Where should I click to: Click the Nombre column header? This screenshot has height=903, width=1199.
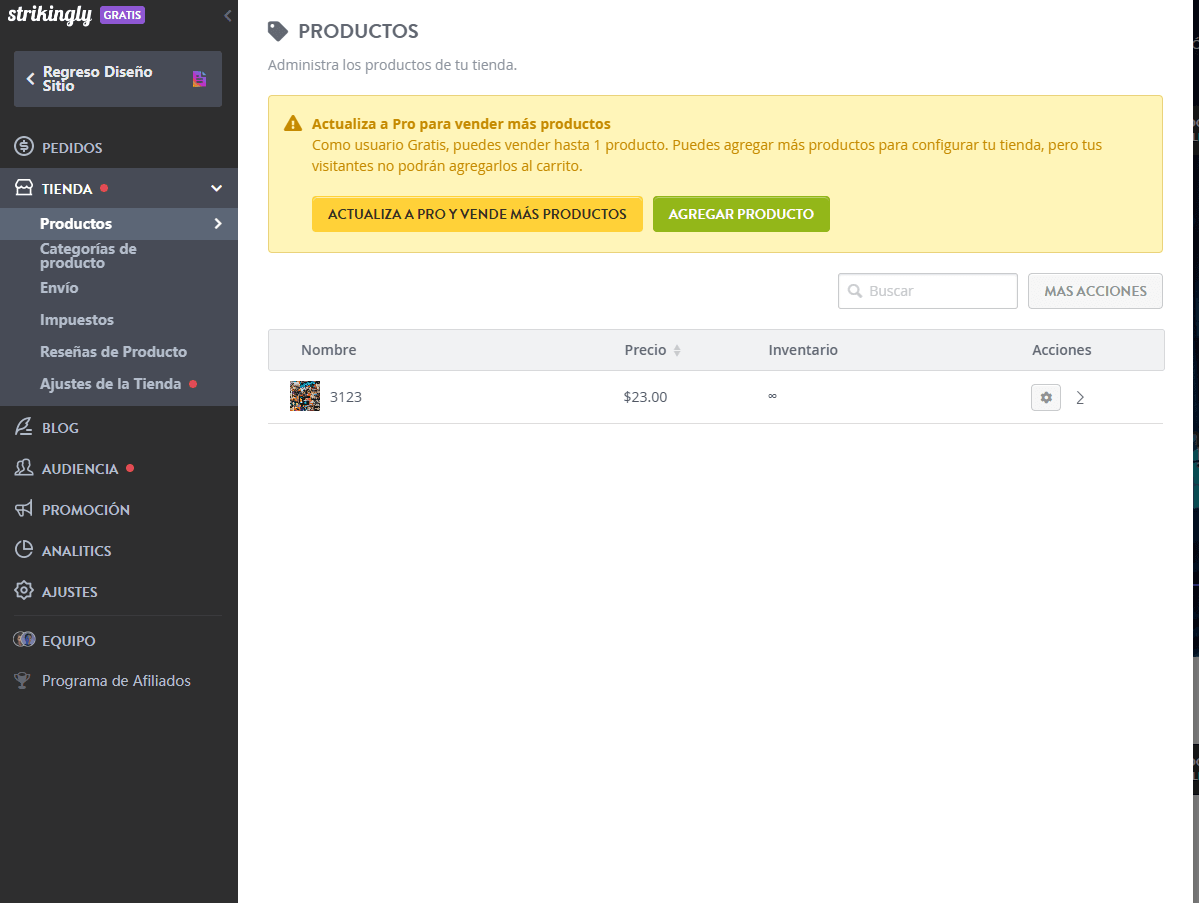tap(329, 349)
